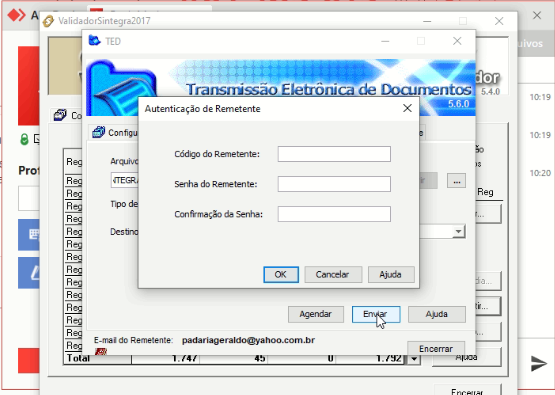Click the Confirmação da Senha field
The height and width of the screenshot is (395, 555).
click(334, 214)
